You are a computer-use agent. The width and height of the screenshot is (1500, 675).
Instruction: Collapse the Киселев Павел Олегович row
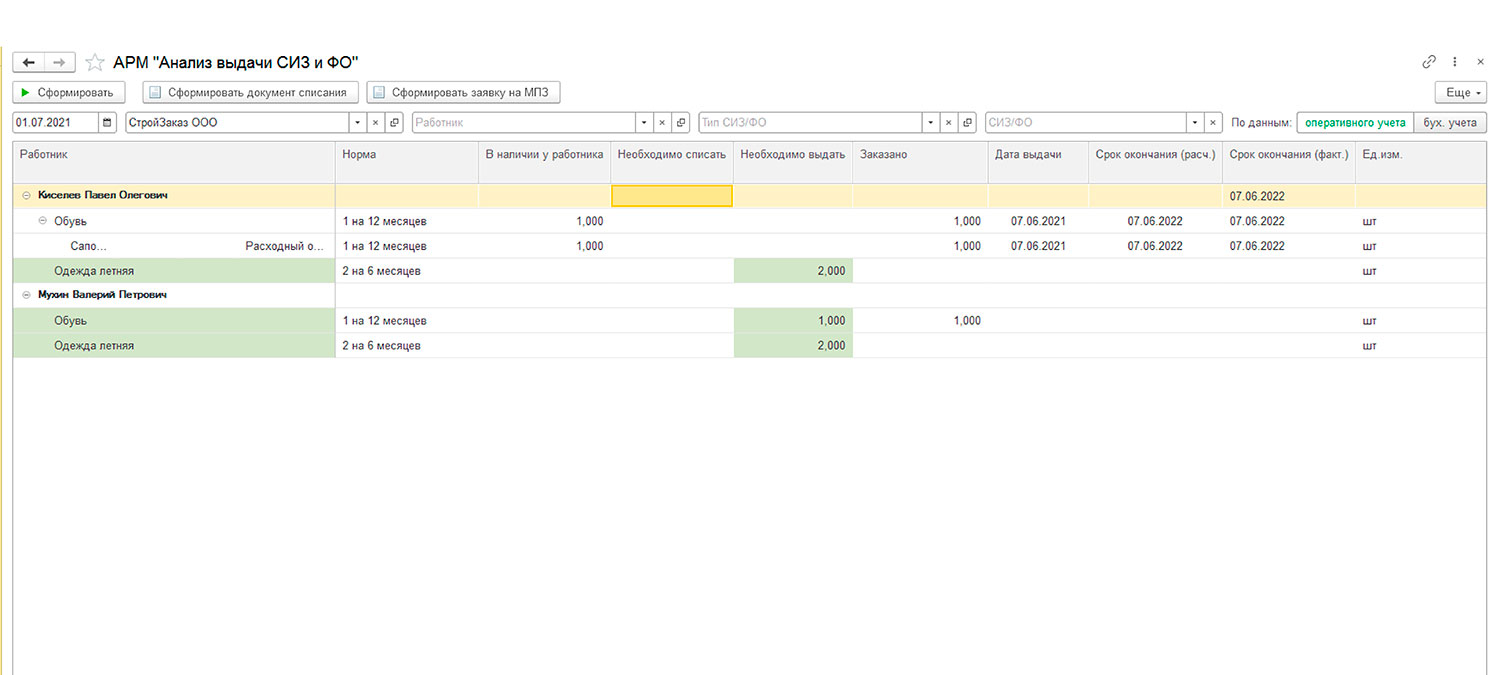pos(26,196)
